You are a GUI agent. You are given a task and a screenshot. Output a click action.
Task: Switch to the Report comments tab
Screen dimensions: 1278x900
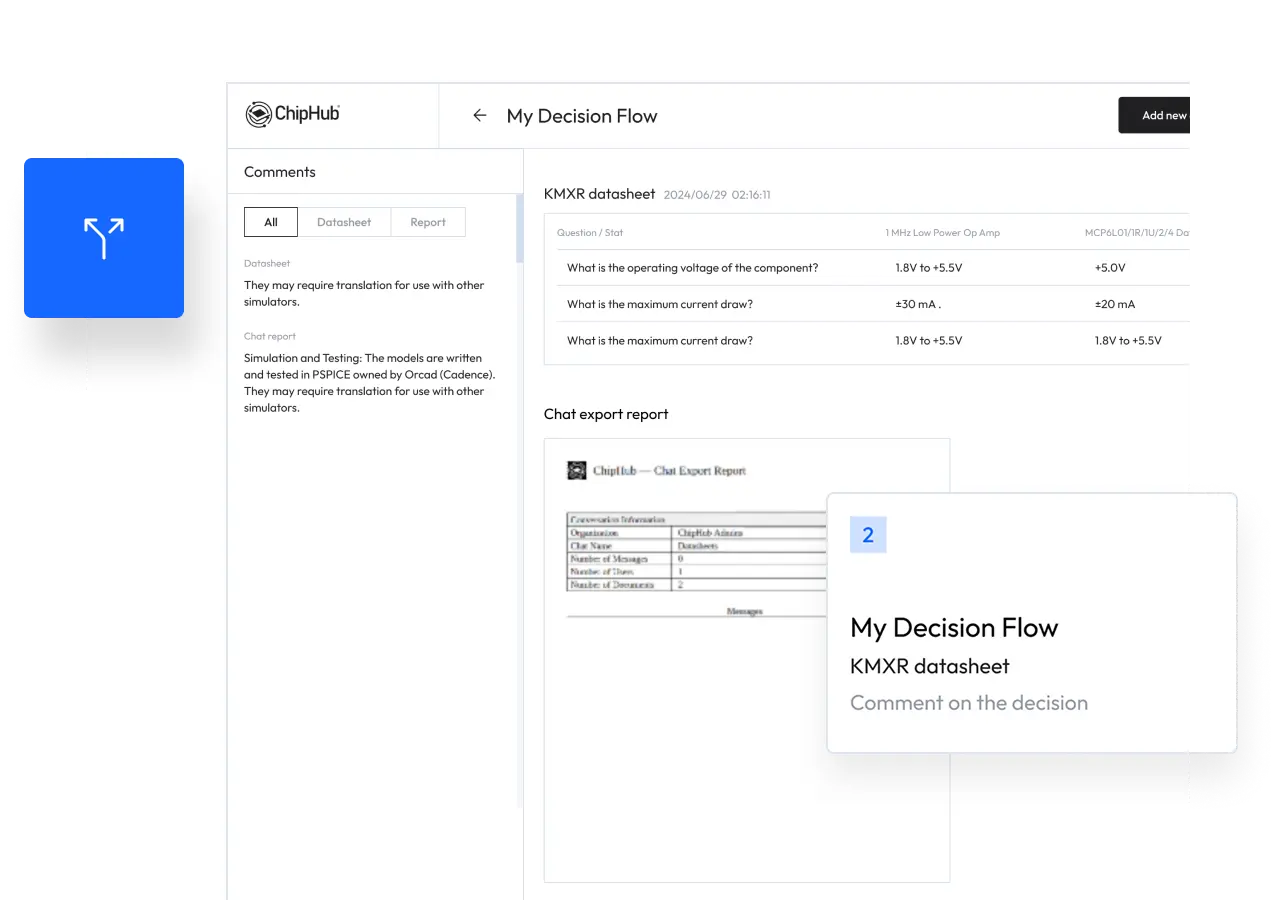tap(428, 222)
